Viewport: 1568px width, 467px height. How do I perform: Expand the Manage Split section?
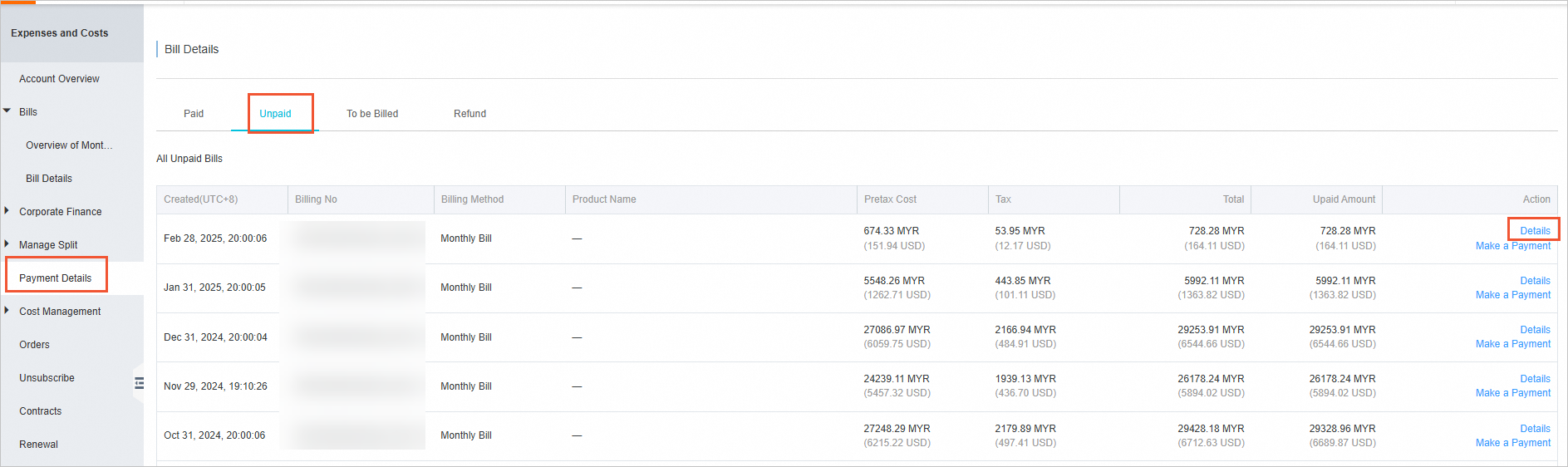point(7,244)
